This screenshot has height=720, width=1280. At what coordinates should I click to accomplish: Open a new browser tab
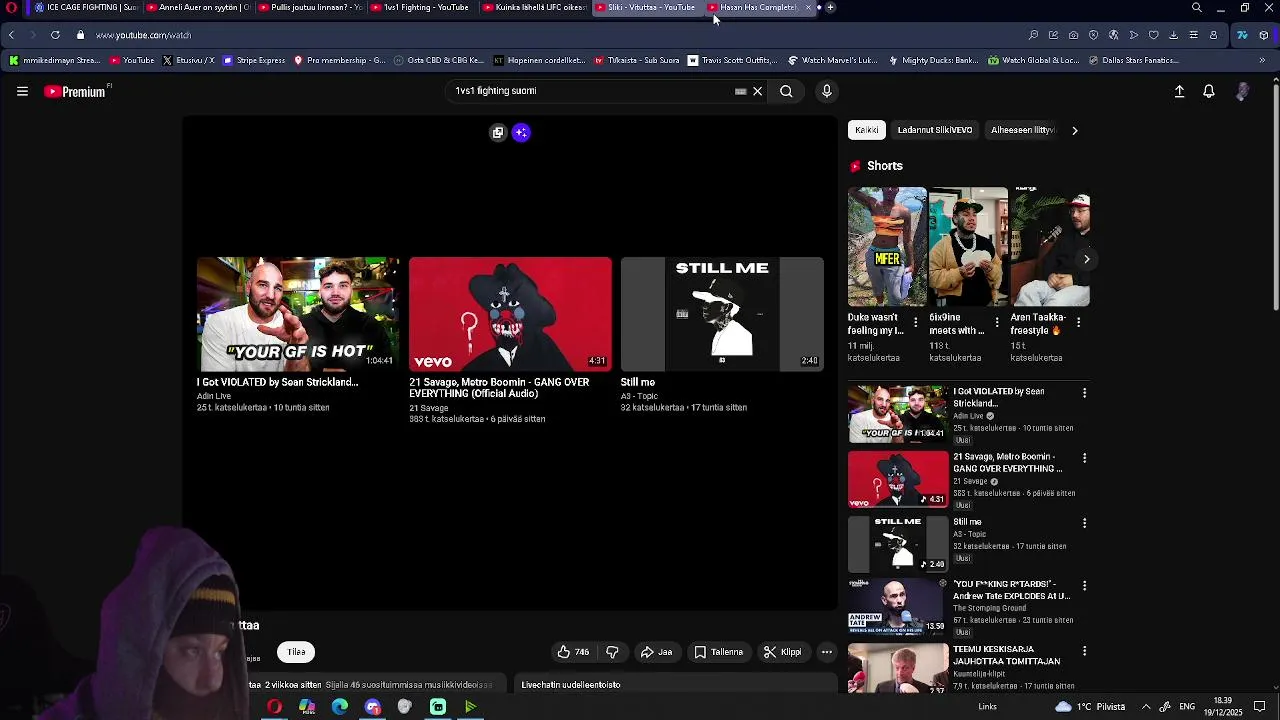tap(830, 7)
